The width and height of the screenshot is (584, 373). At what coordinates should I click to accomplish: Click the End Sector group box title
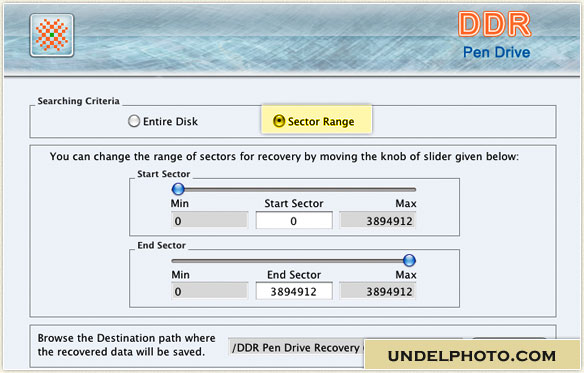tap(161, 245)
